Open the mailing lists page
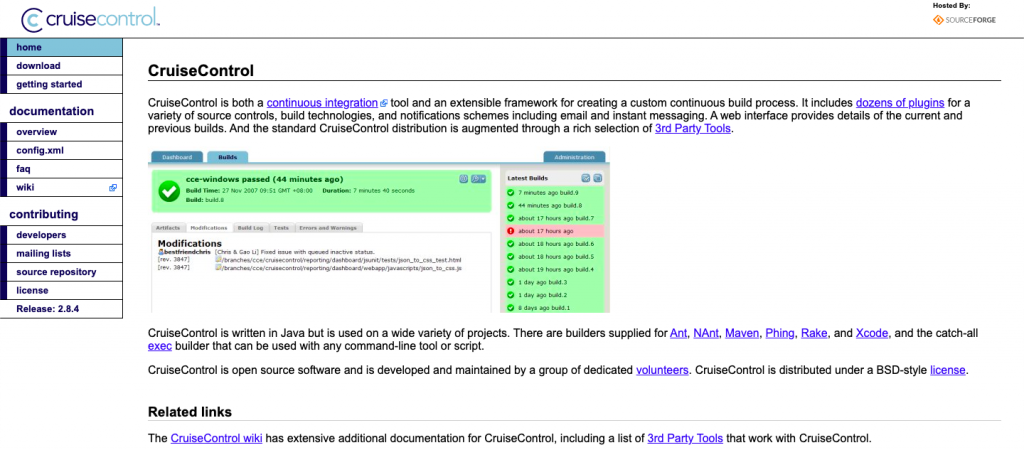The height and width of the screenshot is (450, 1024). pyautogui.click(x=61, y=253)
